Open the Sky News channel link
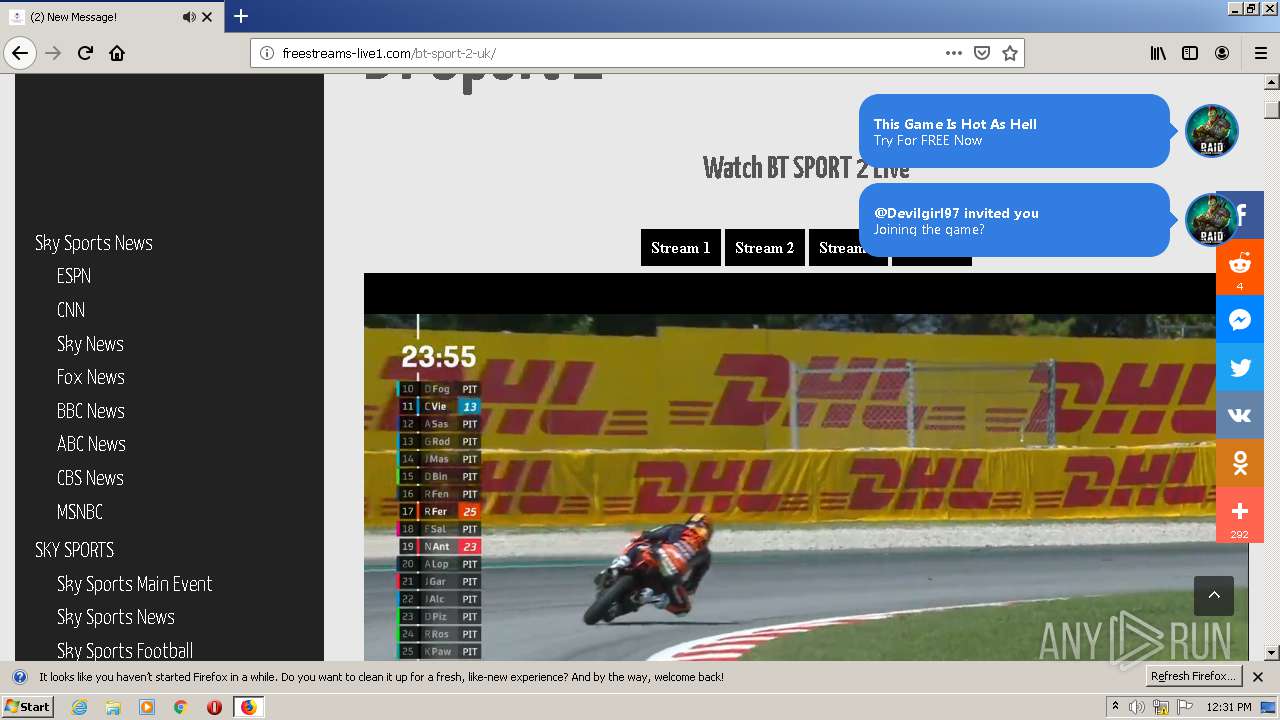This screenshot has height=720, width=1280. tap(90, 344)
